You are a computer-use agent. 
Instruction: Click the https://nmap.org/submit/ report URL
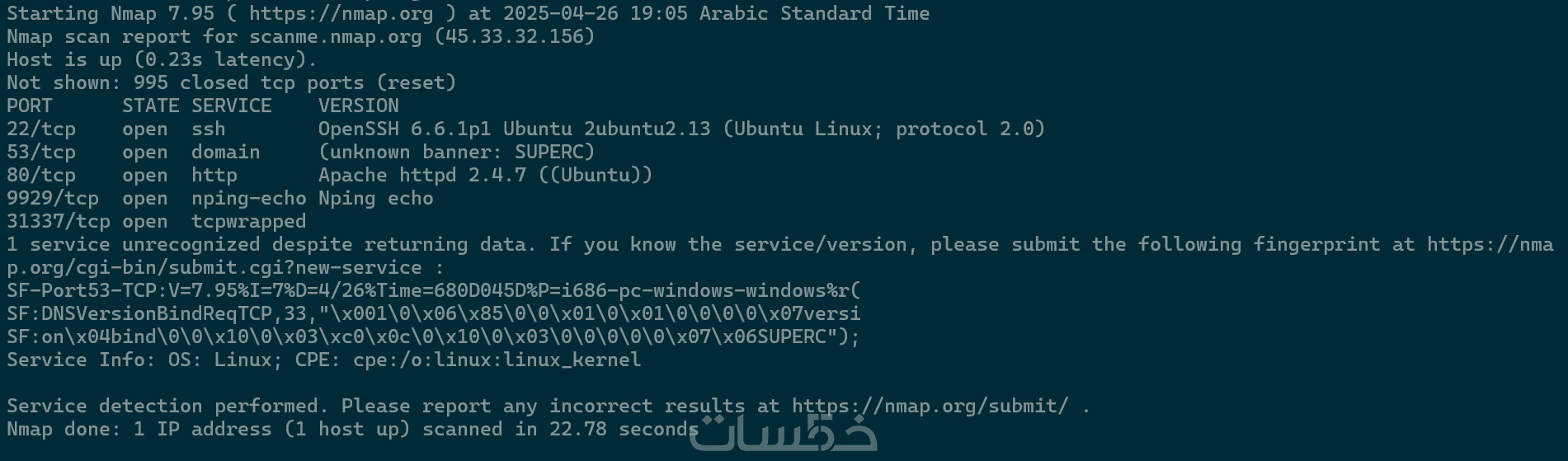(930, 407)
